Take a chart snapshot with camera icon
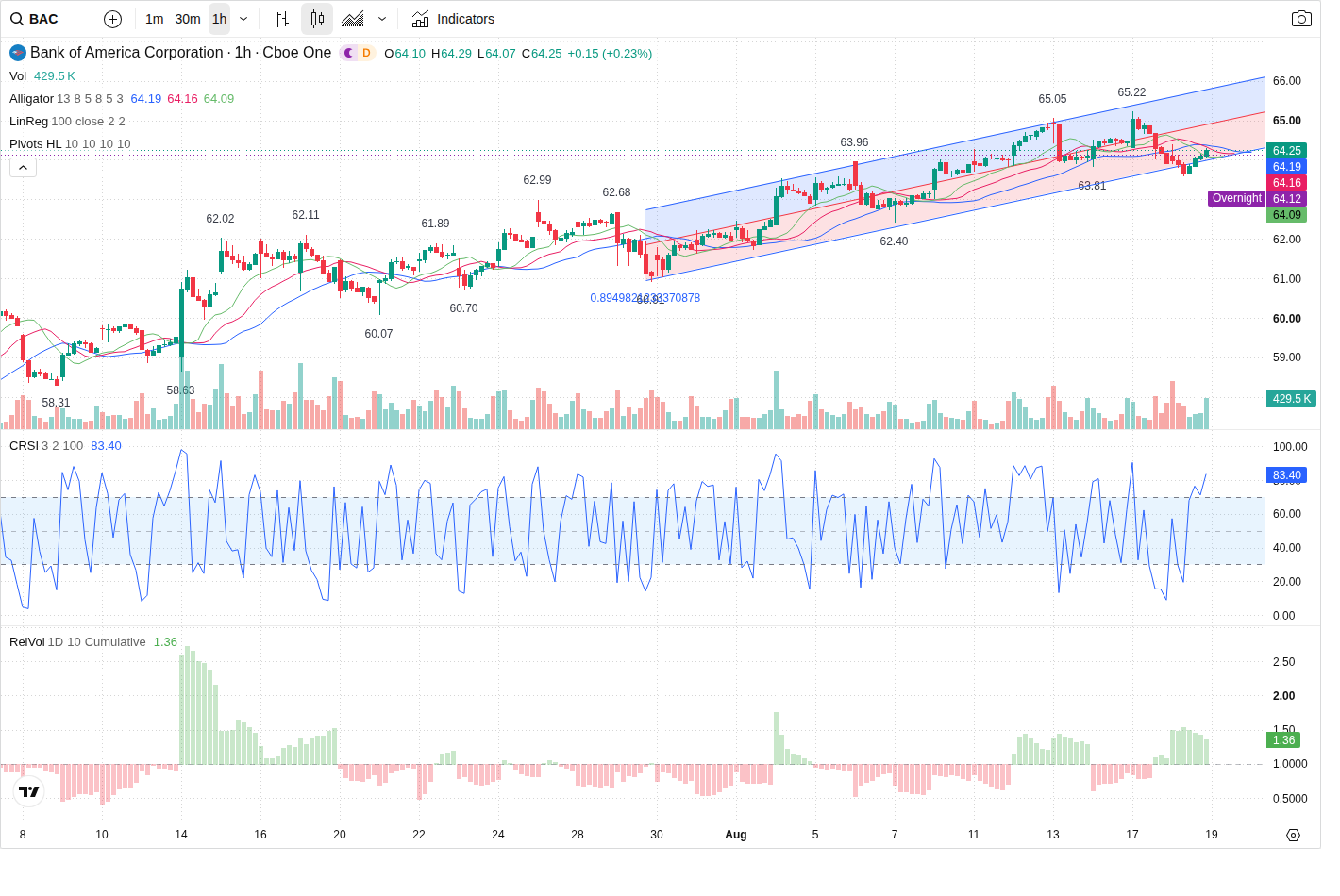This screenshot has width=1340, height=896. click(1301, 19)
